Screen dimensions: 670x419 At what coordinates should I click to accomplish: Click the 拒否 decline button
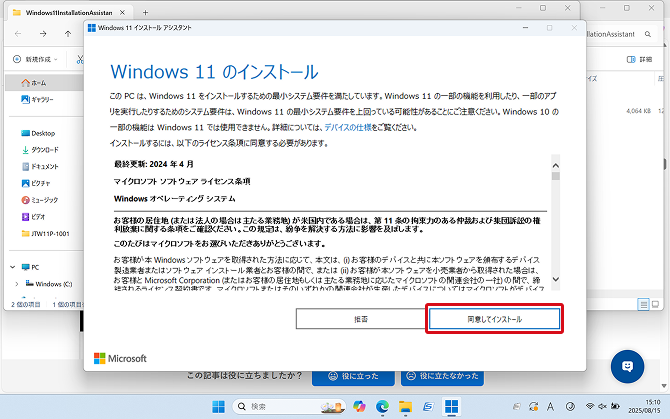(361, 319)
